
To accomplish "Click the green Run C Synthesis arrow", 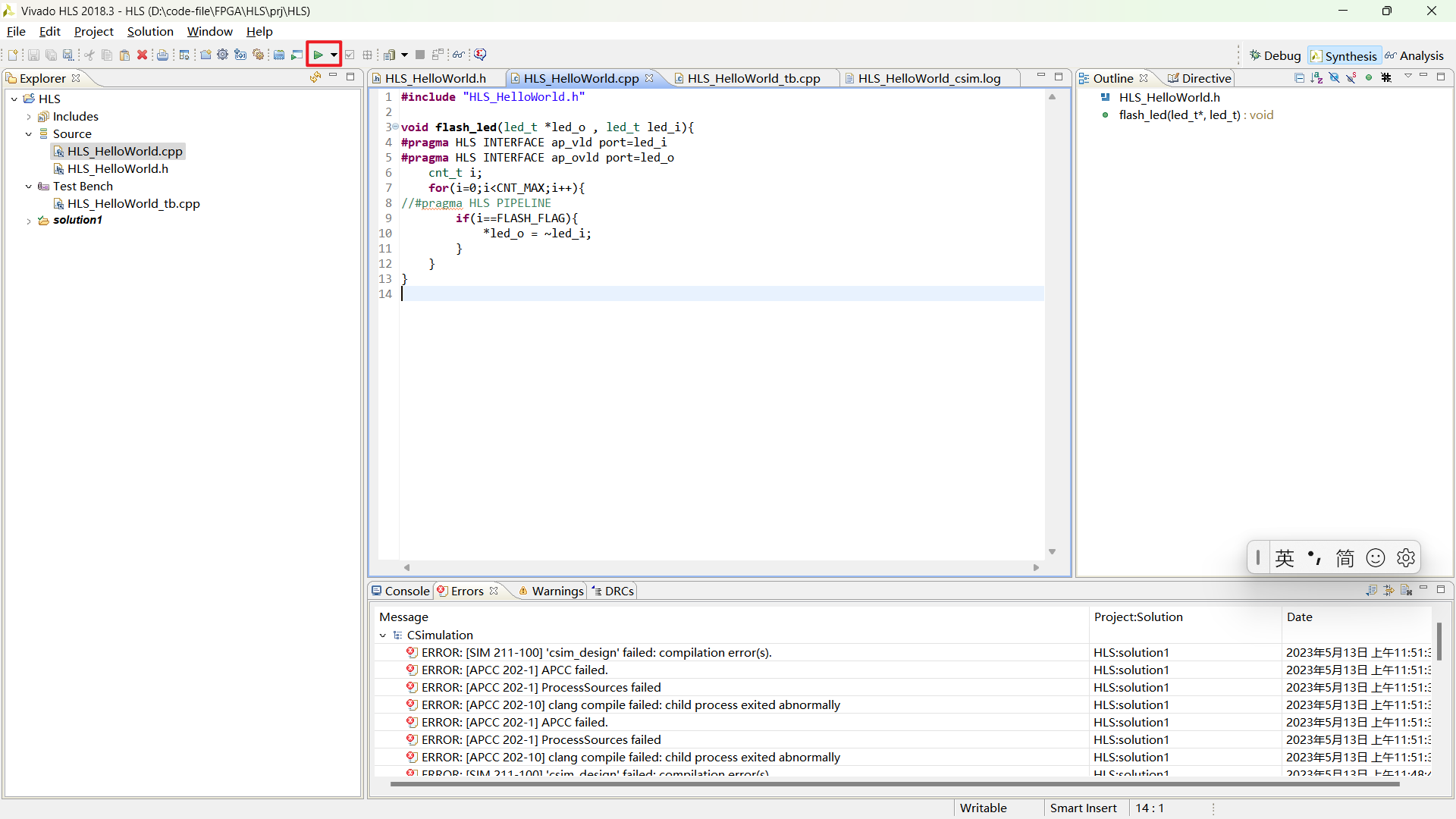I will (x=318, y=55).
